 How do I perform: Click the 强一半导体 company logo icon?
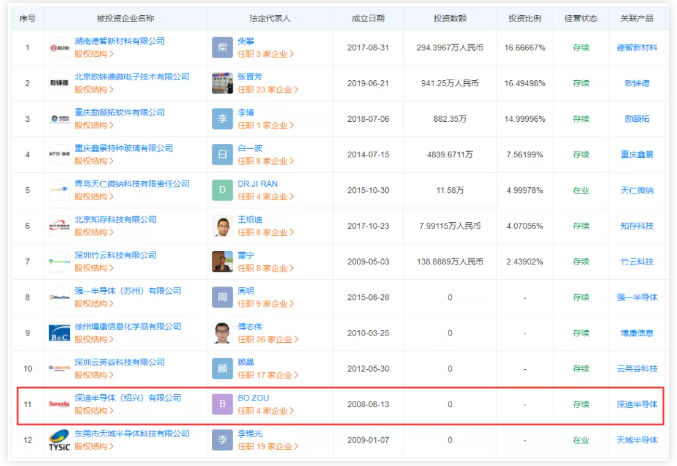tap(59, 297)
